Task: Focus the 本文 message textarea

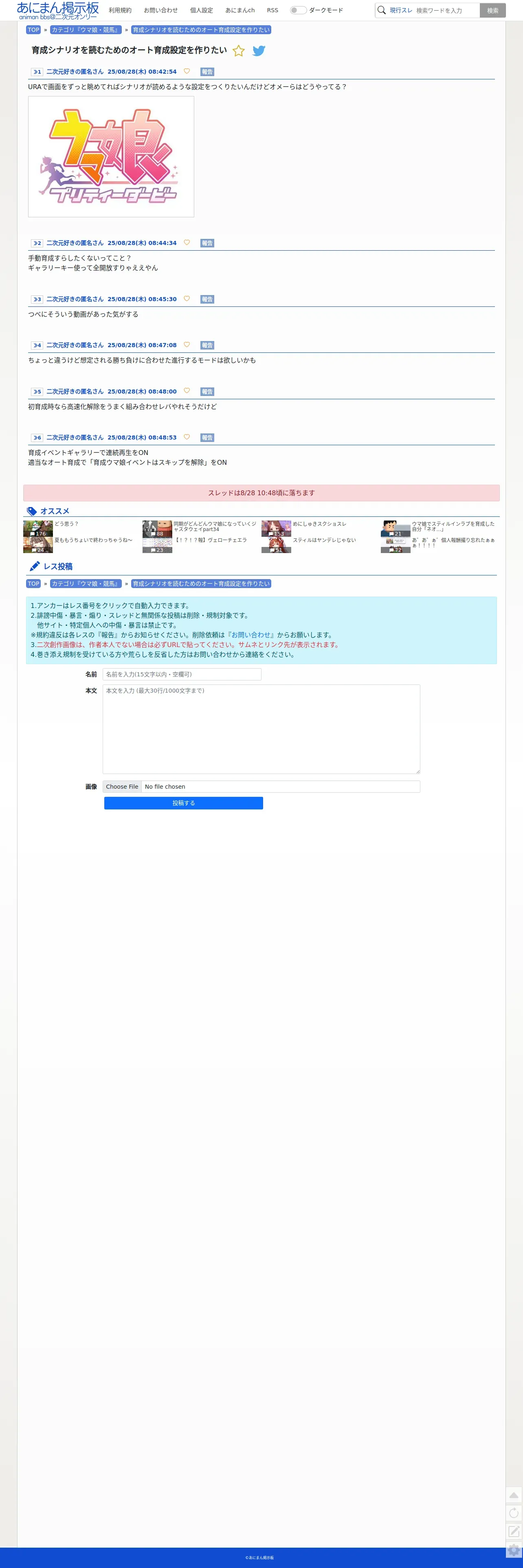Action: point(261,729)
